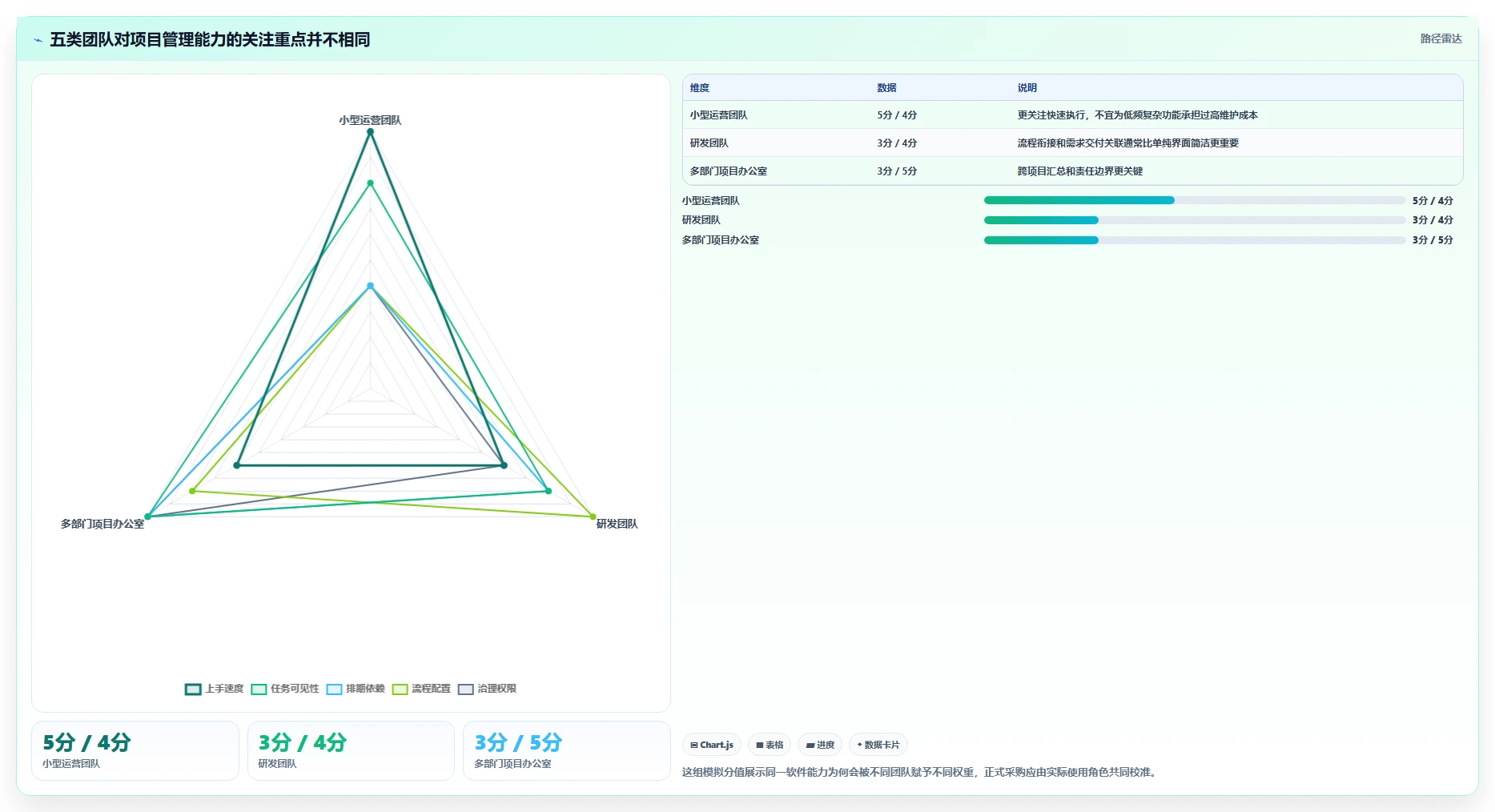The image size is (1495, 812).
Task: Click 3分 / 5分 in the 多部门项目办公室 table row
Action: (897, 171)
